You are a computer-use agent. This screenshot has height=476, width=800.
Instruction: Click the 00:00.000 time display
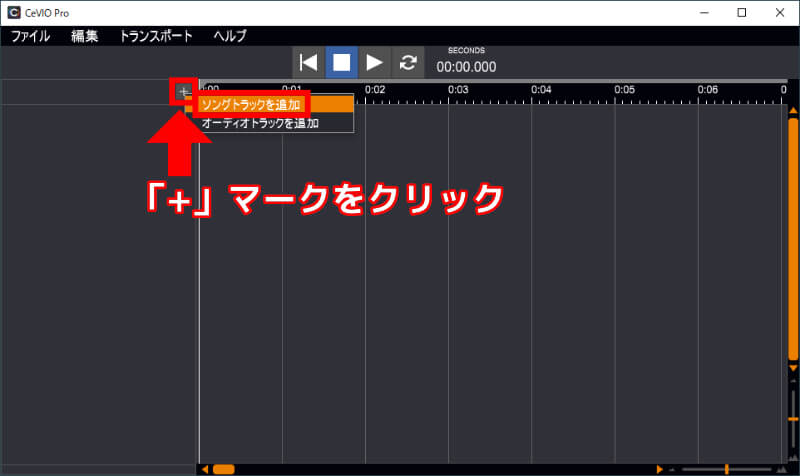pos(466,67)
